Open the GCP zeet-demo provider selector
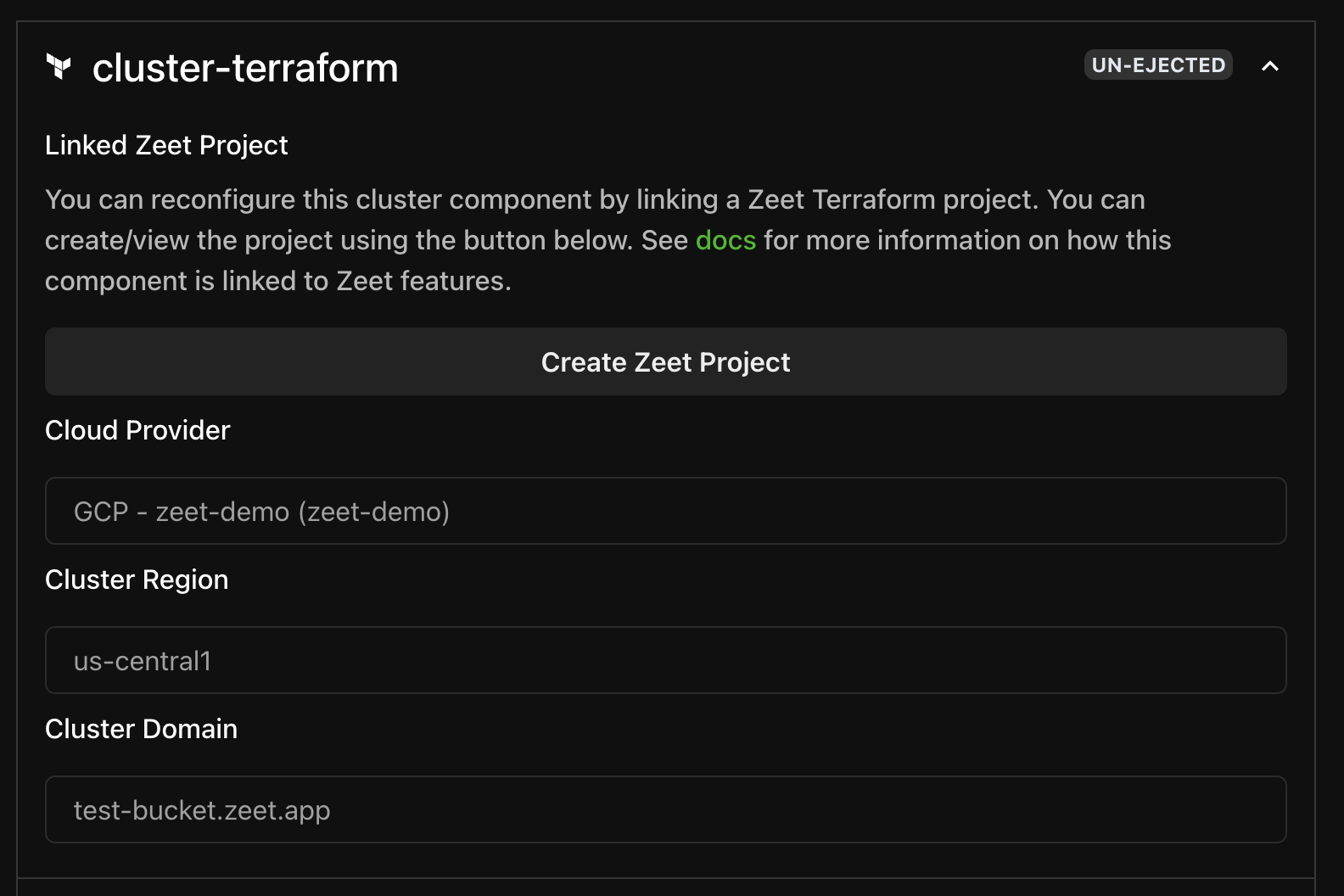Image resolution: width=1344 pixels, height=896 pixels. point(665,511)
